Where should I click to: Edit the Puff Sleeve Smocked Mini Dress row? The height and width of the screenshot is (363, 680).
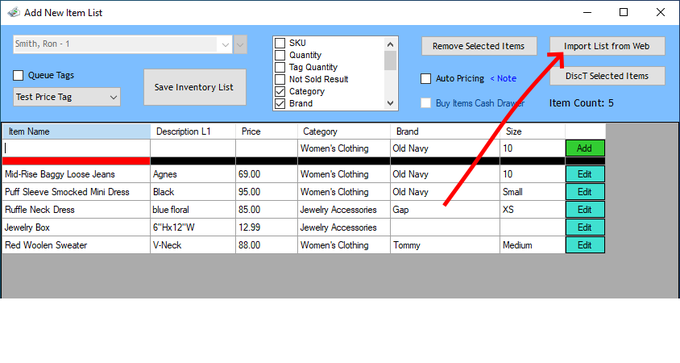coord(585,192)
